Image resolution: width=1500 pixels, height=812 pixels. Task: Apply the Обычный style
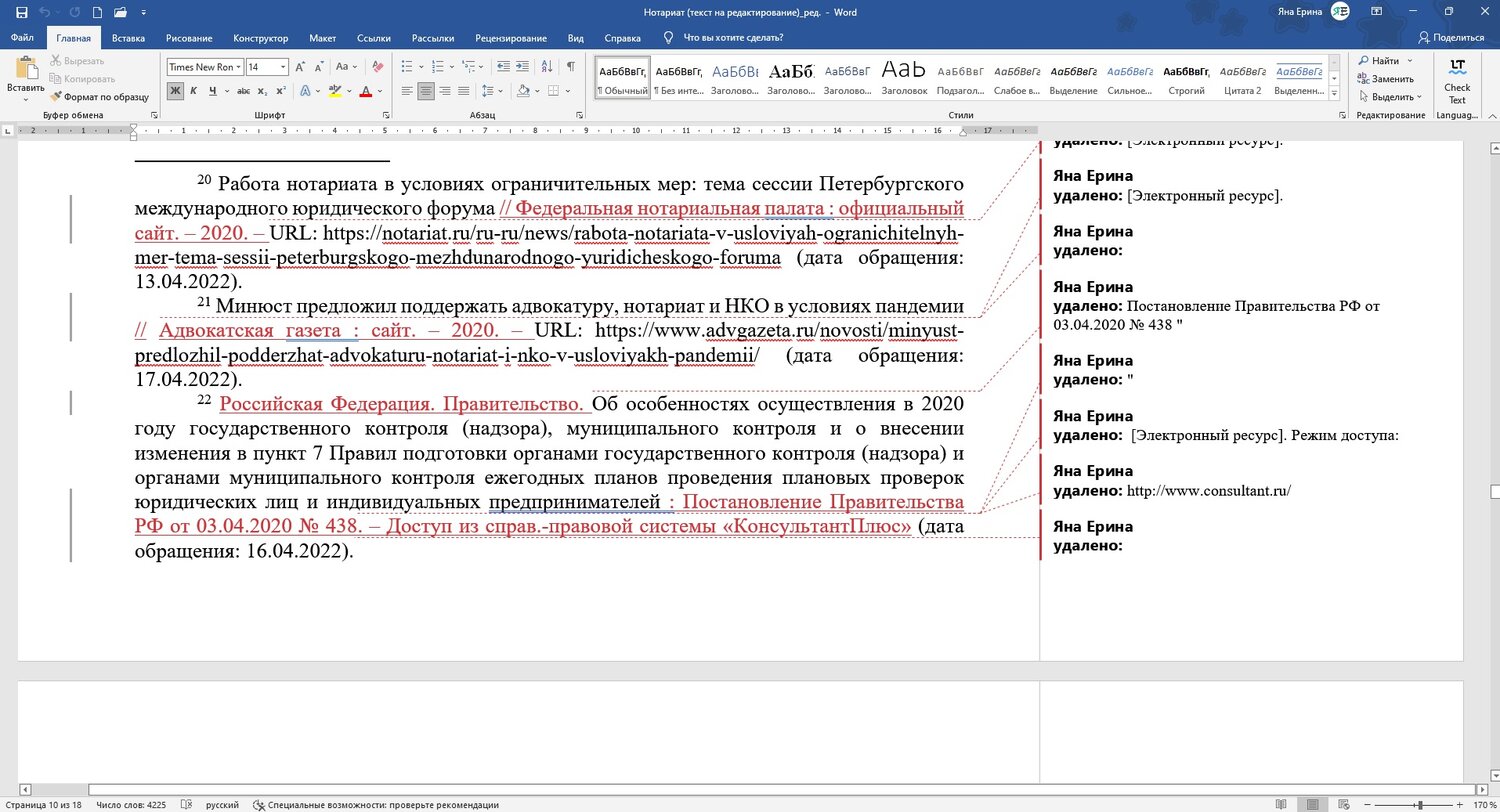622,79
